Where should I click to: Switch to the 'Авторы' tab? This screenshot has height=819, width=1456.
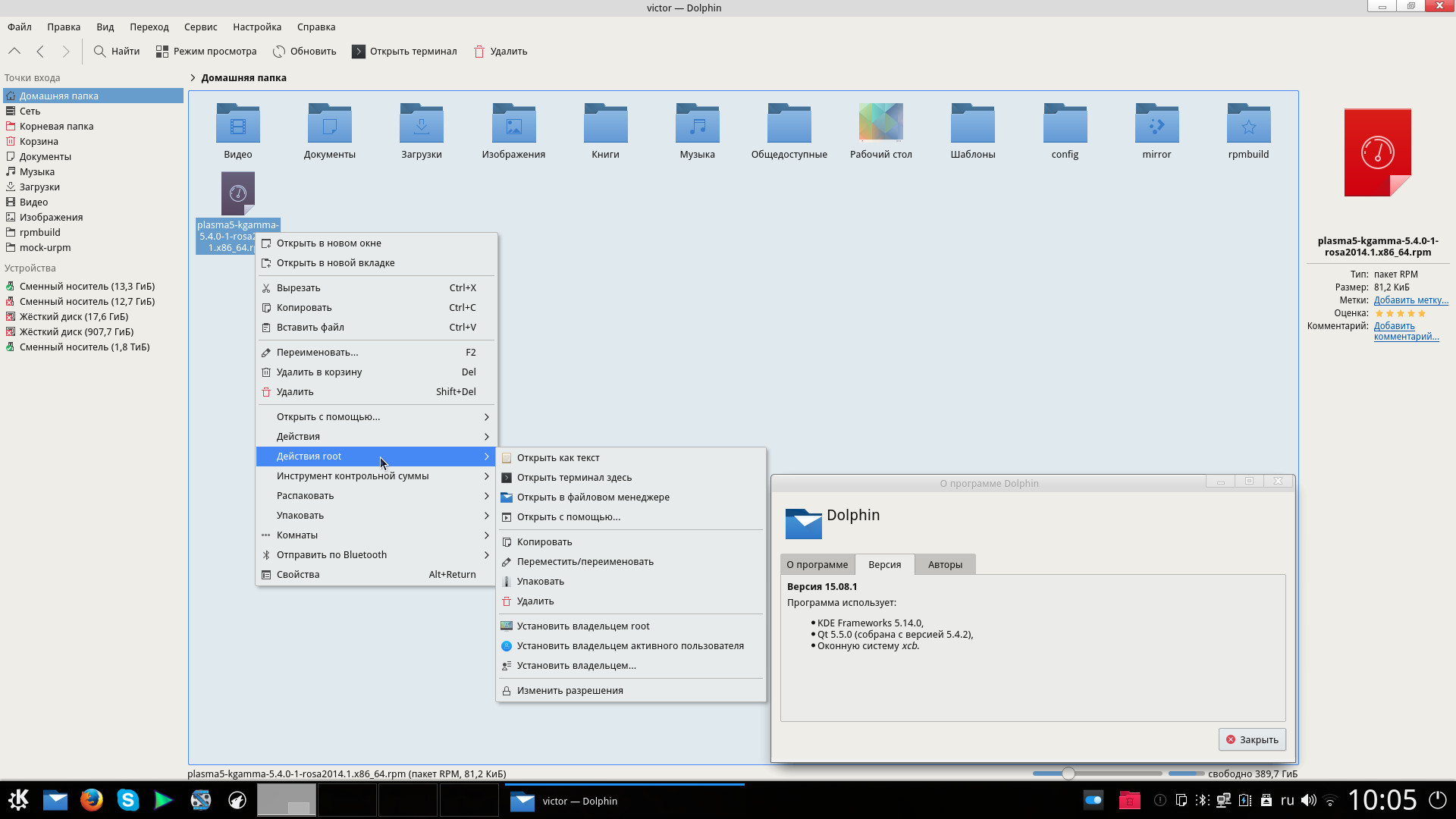coord(945,565)
